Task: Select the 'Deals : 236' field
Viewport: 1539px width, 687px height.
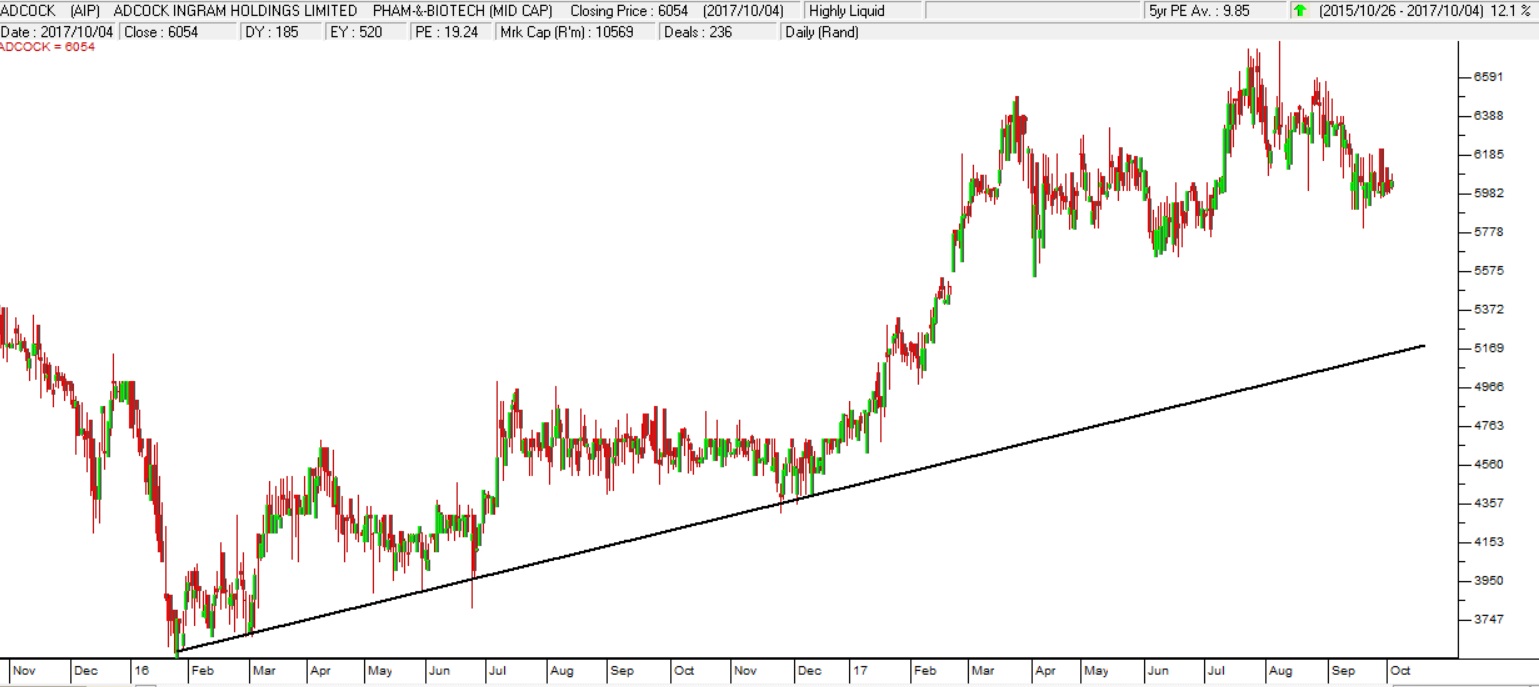Action: 718,31
